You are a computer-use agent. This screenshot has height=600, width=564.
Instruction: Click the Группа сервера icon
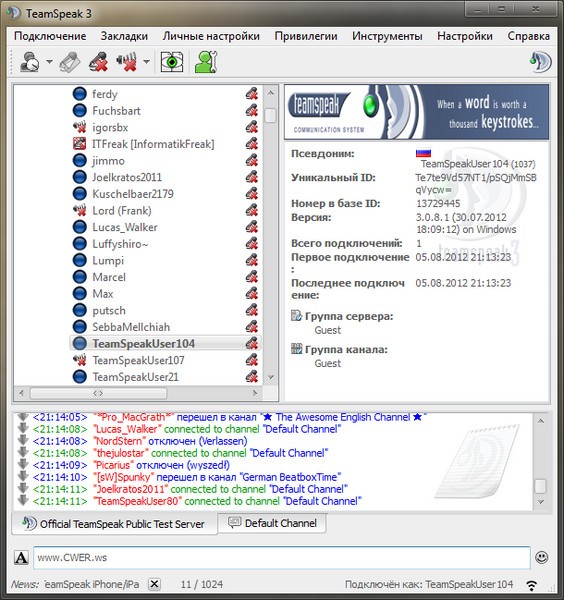(x=296, y=316)
